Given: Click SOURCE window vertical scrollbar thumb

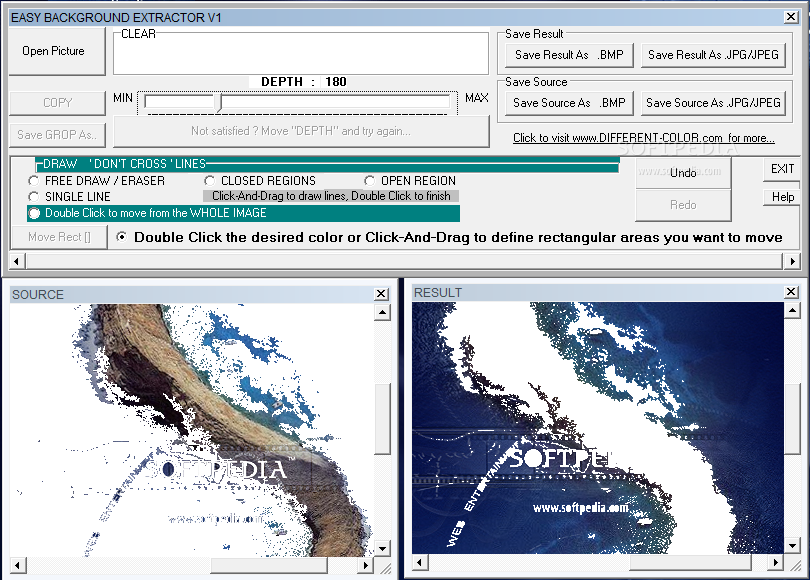Looking at the screenshot, I should pos(382,419).
